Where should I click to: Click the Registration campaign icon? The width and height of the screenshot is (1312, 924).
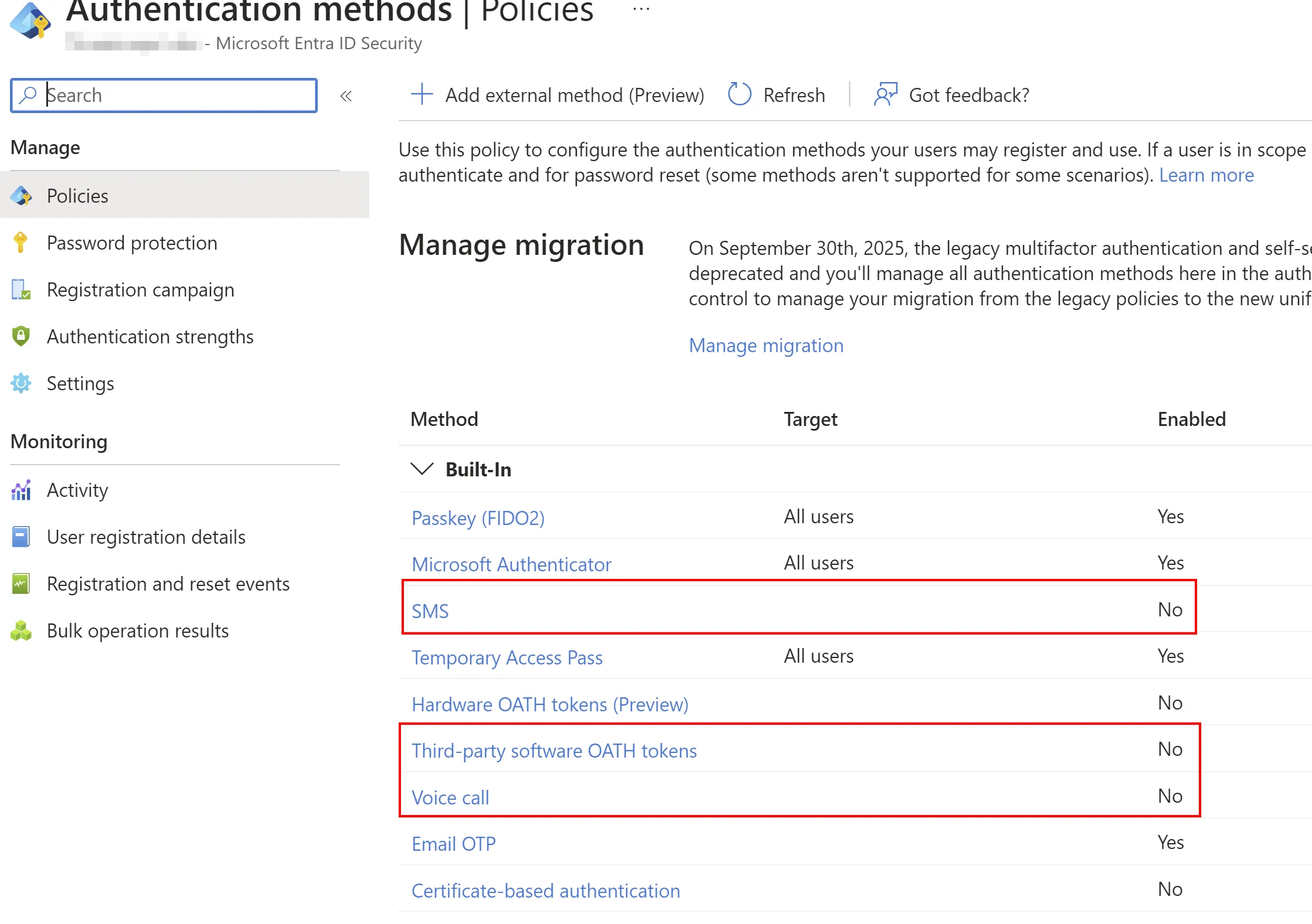pos(21,289)
